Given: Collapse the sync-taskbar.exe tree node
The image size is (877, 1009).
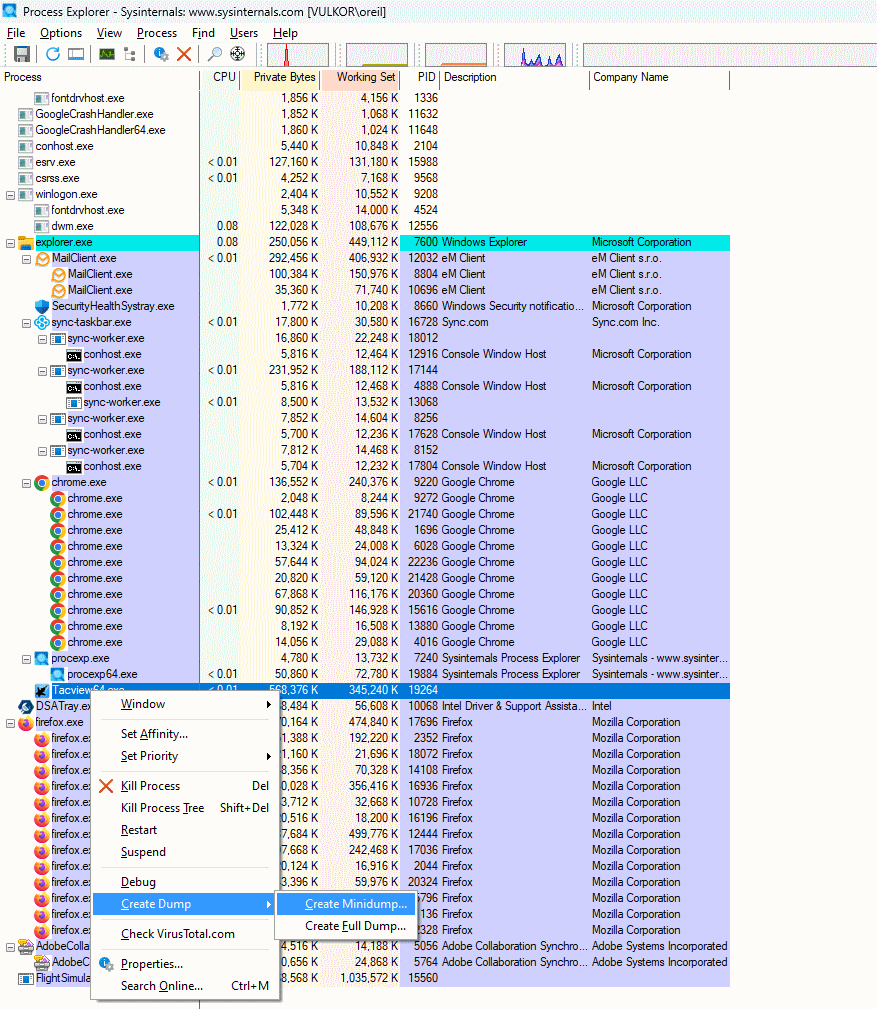Looking at the screenshot, I should coord(26,323).
